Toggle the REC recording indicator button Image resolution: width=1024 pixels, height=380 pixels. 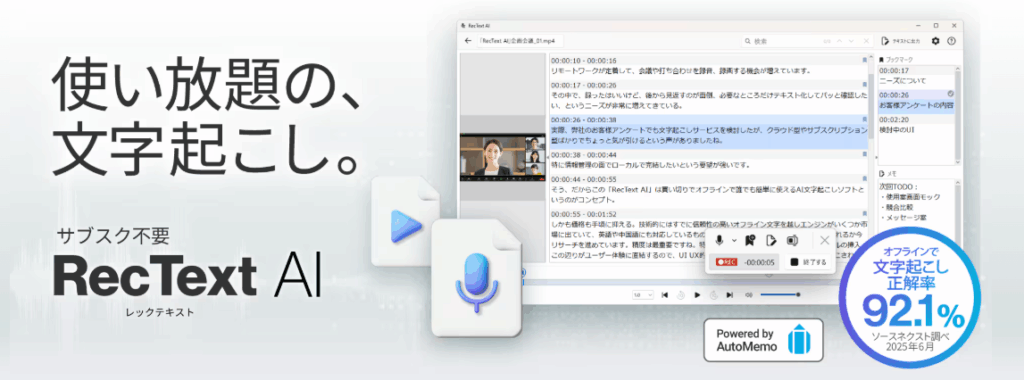(x=726, y=262)
